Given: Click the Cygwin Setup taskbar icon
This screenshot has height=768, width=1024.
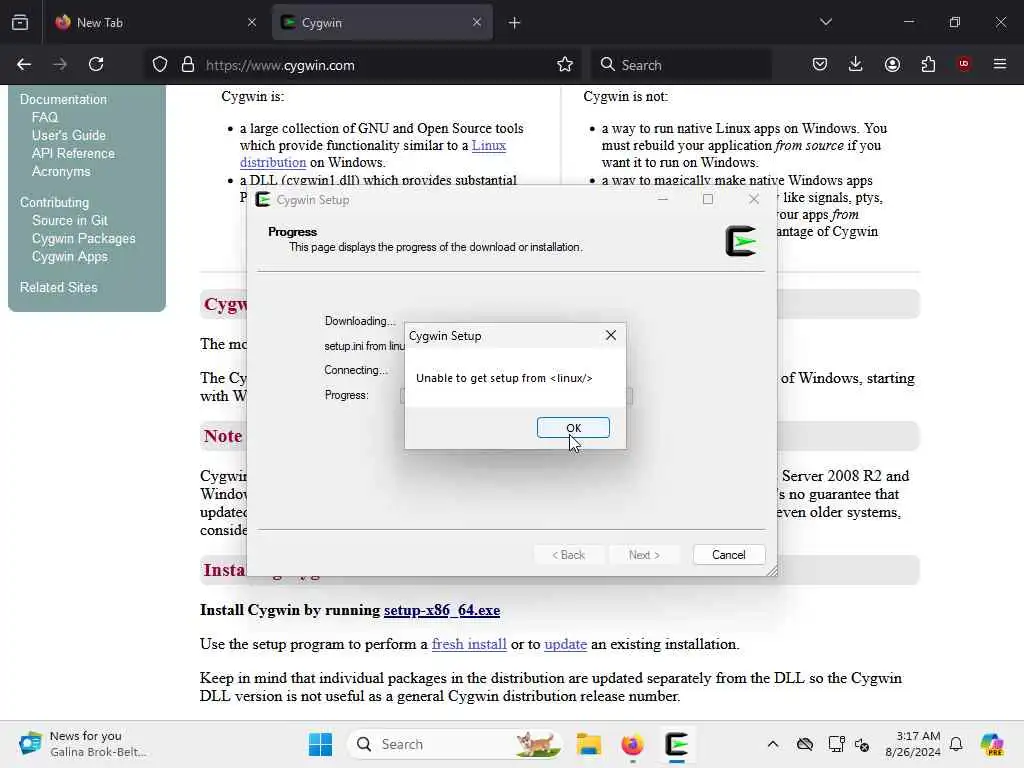Looking at the screenshot, I should click(677, 744).
